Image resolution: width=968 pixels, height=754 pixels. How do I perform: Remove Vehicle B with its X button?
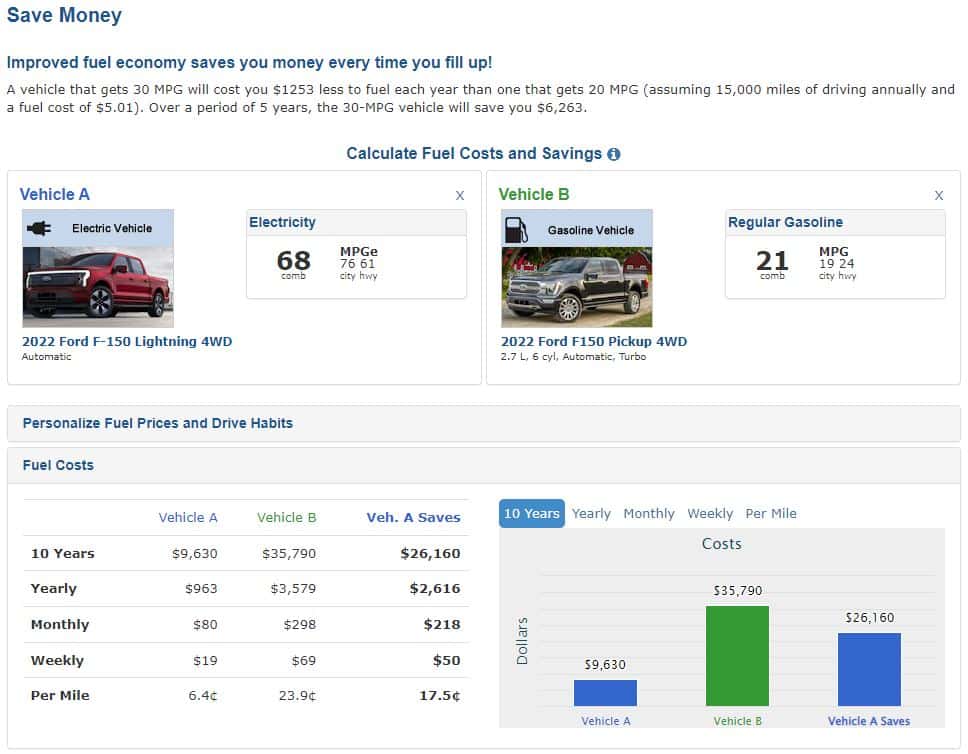[x=938, y=195]
